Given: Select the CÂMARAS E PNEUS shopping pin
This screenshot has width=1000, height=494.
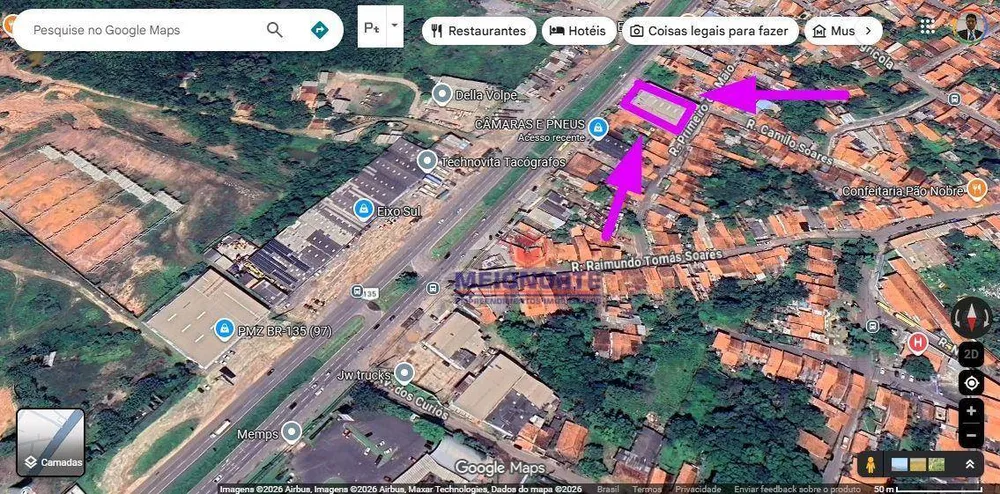Looking at the screenshot, I should (x=598, y=128).
